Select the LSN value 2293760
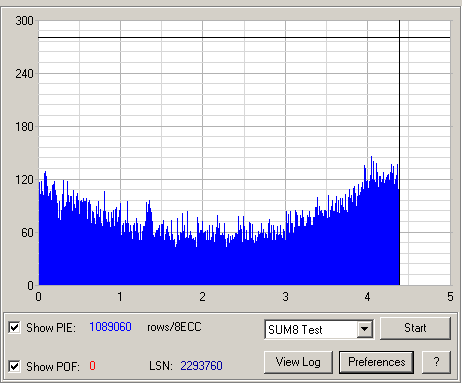This screenshot has height=384, width=462. click(x=201, y=366)
